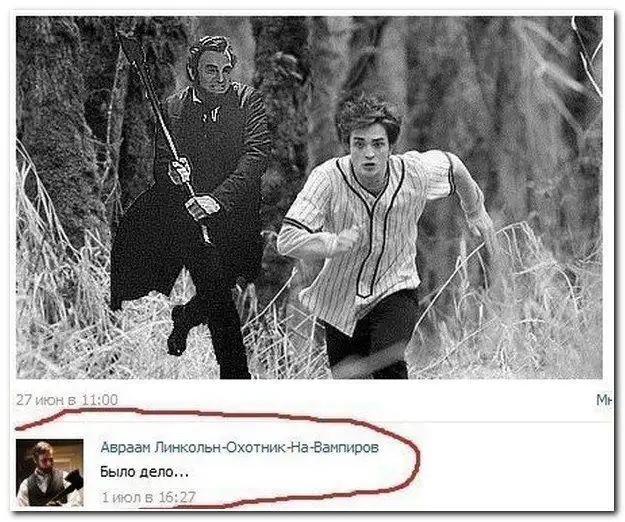Click the striped baseball shirt collar in photo

369,175
